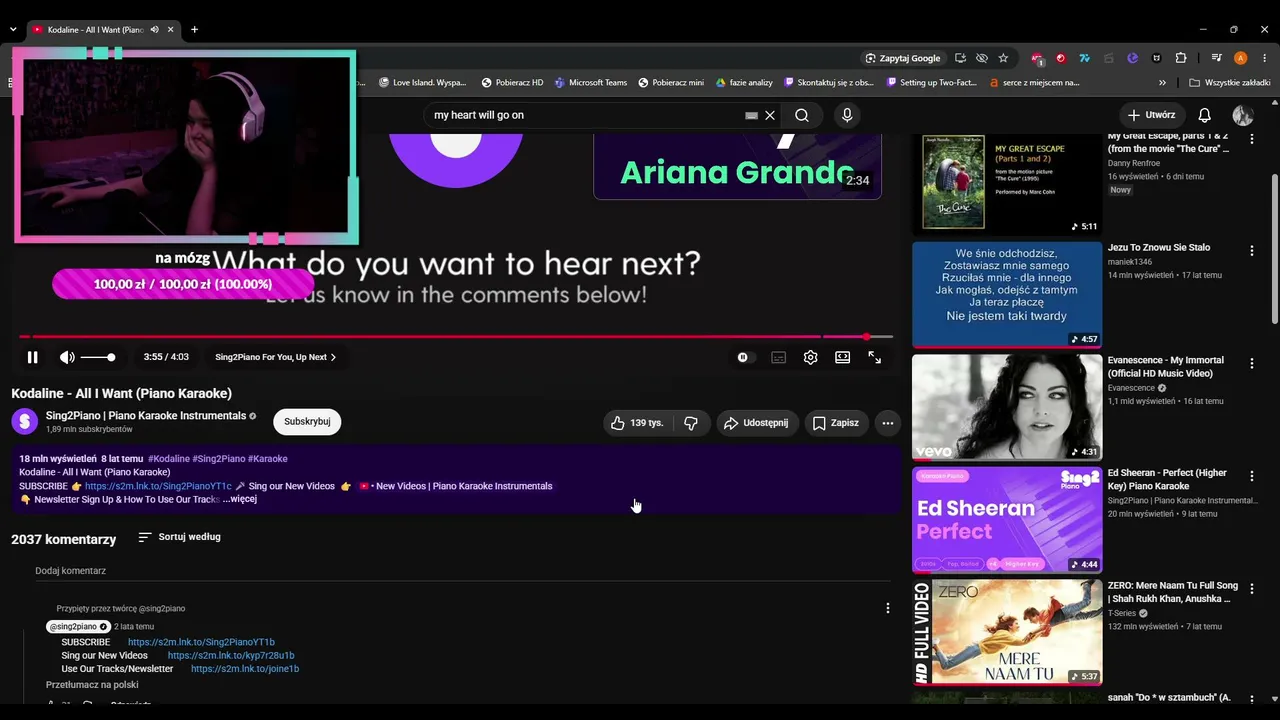The image size is (1280, 720).
Task: Seek on the red video progress bar
Action: click(455, 337)
